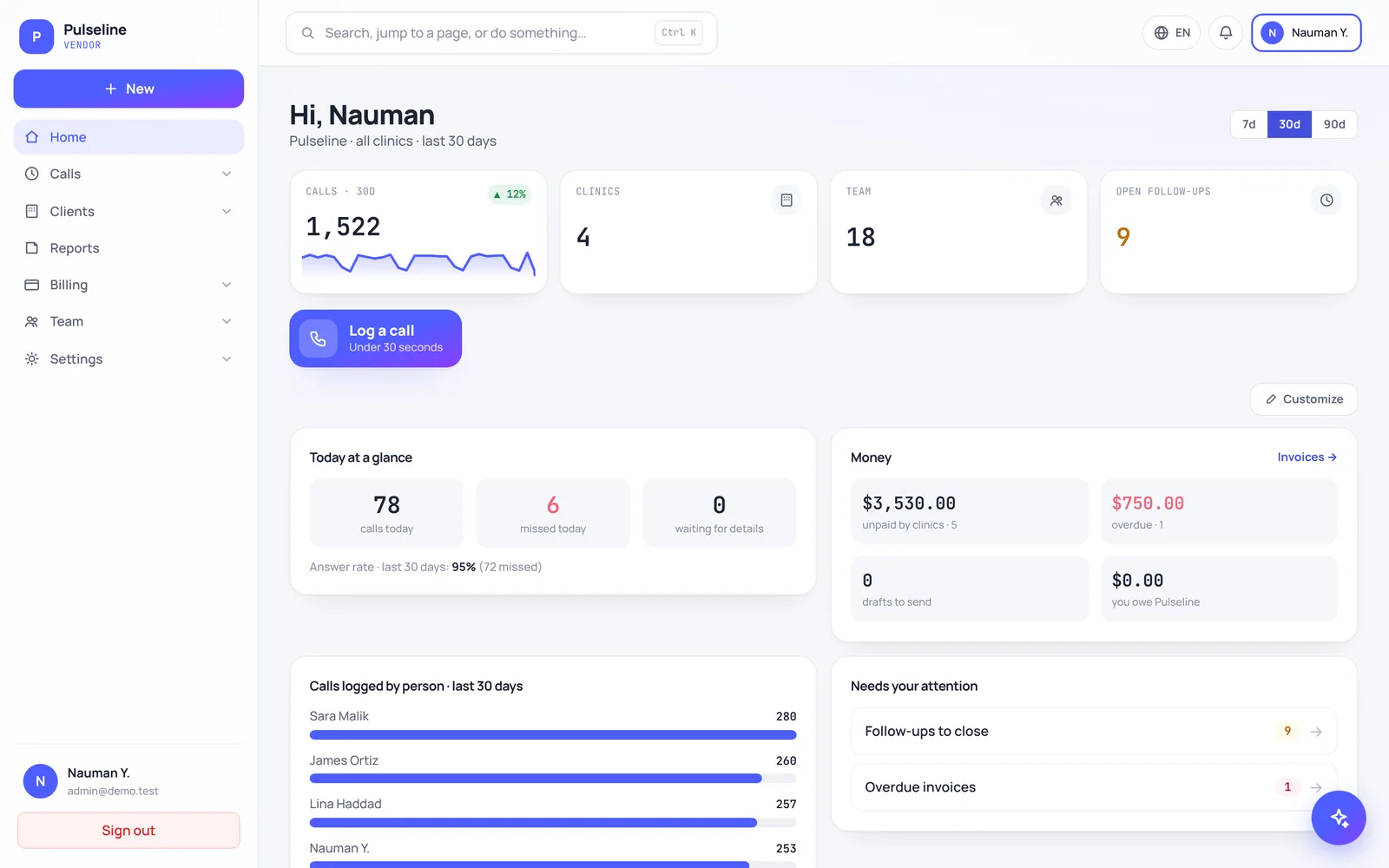
Task: Open Reports in sidebar
Action: [x=128, y=248]
